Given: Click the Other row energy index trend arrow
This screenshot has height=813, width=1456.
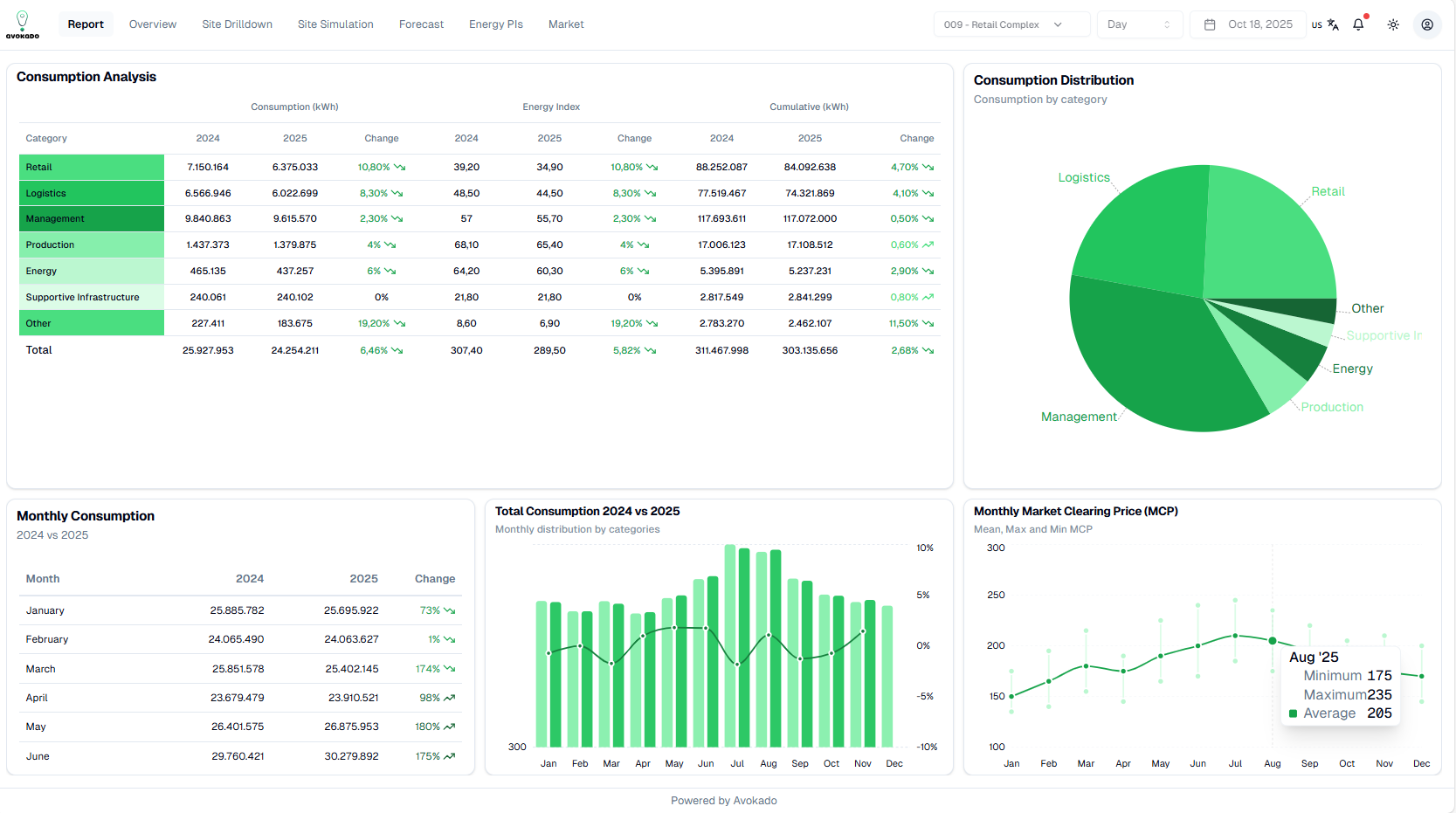Looking at the screenshot, I should point(652,323).
